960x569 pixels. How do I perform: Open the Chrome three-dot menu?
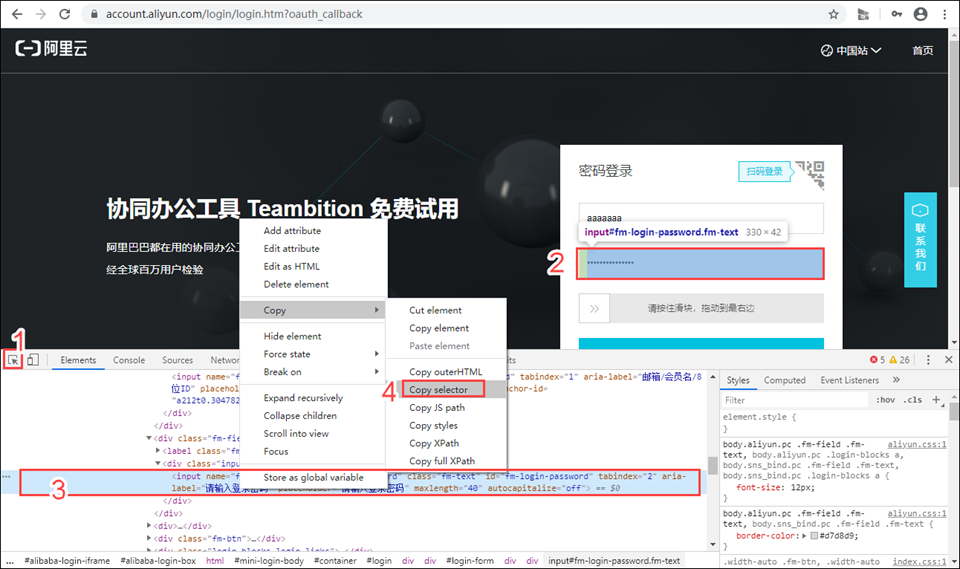[945, 14]
